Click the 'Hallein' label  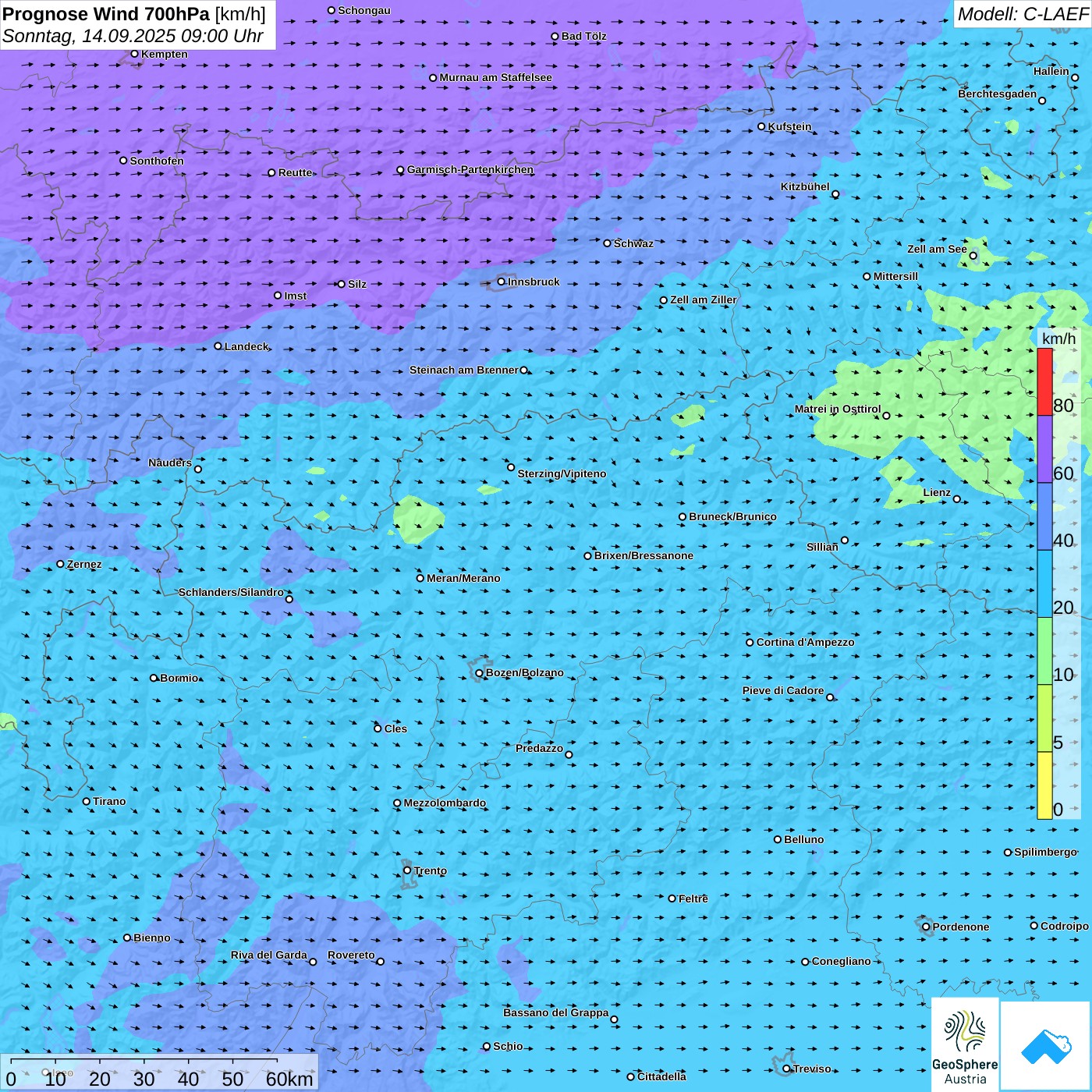tap(1051, 71)
